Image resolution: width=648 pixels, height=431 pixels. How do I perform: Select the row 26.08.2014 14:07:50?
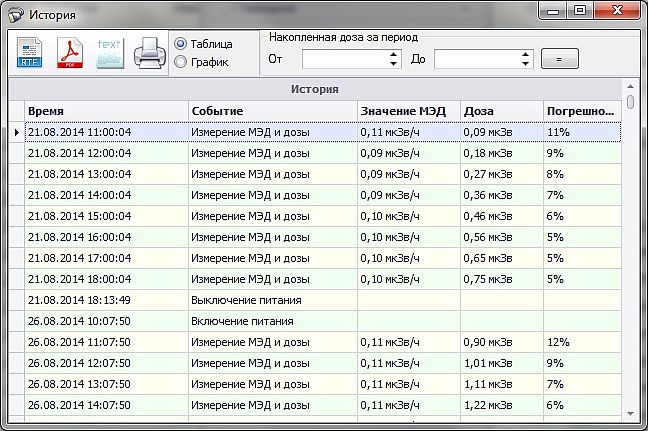click(323, 405)
